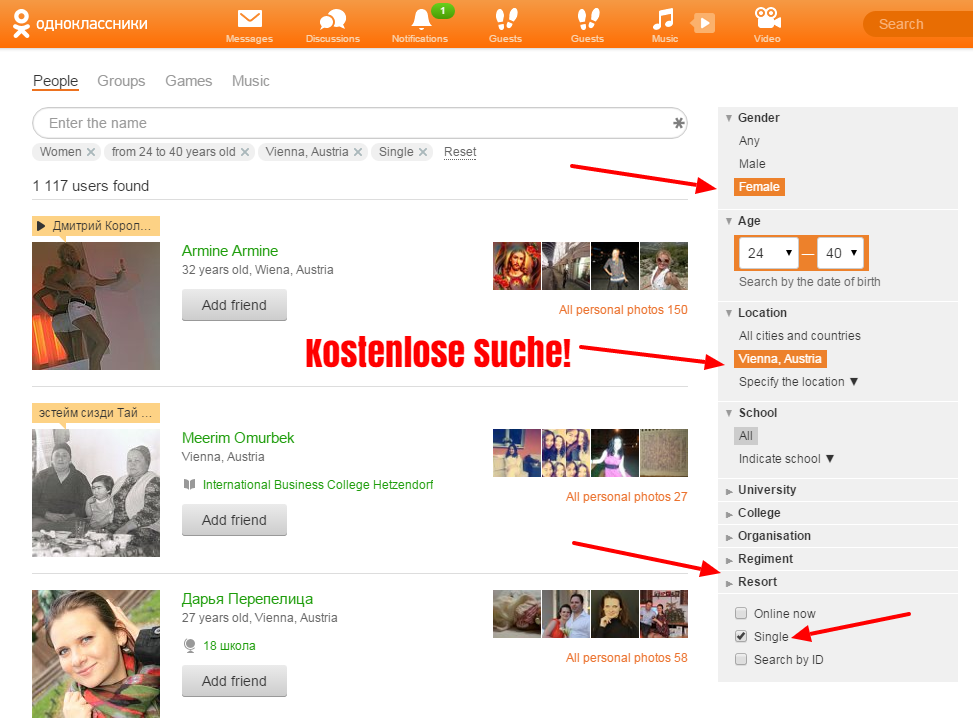The height and width of the screenshot is (725, 973).
Task: Remove the Women filter tag
Action: (x=91, y=152)
